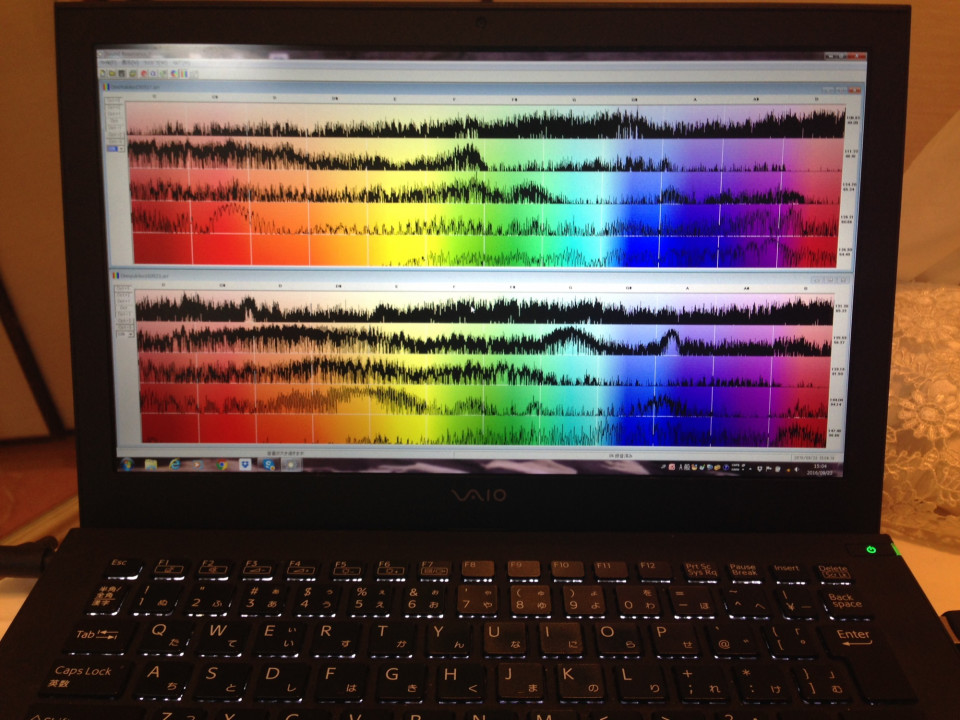Open Internet Explorer from the taskbar
The height and width of the screenshot is (720, 960).
175,465
